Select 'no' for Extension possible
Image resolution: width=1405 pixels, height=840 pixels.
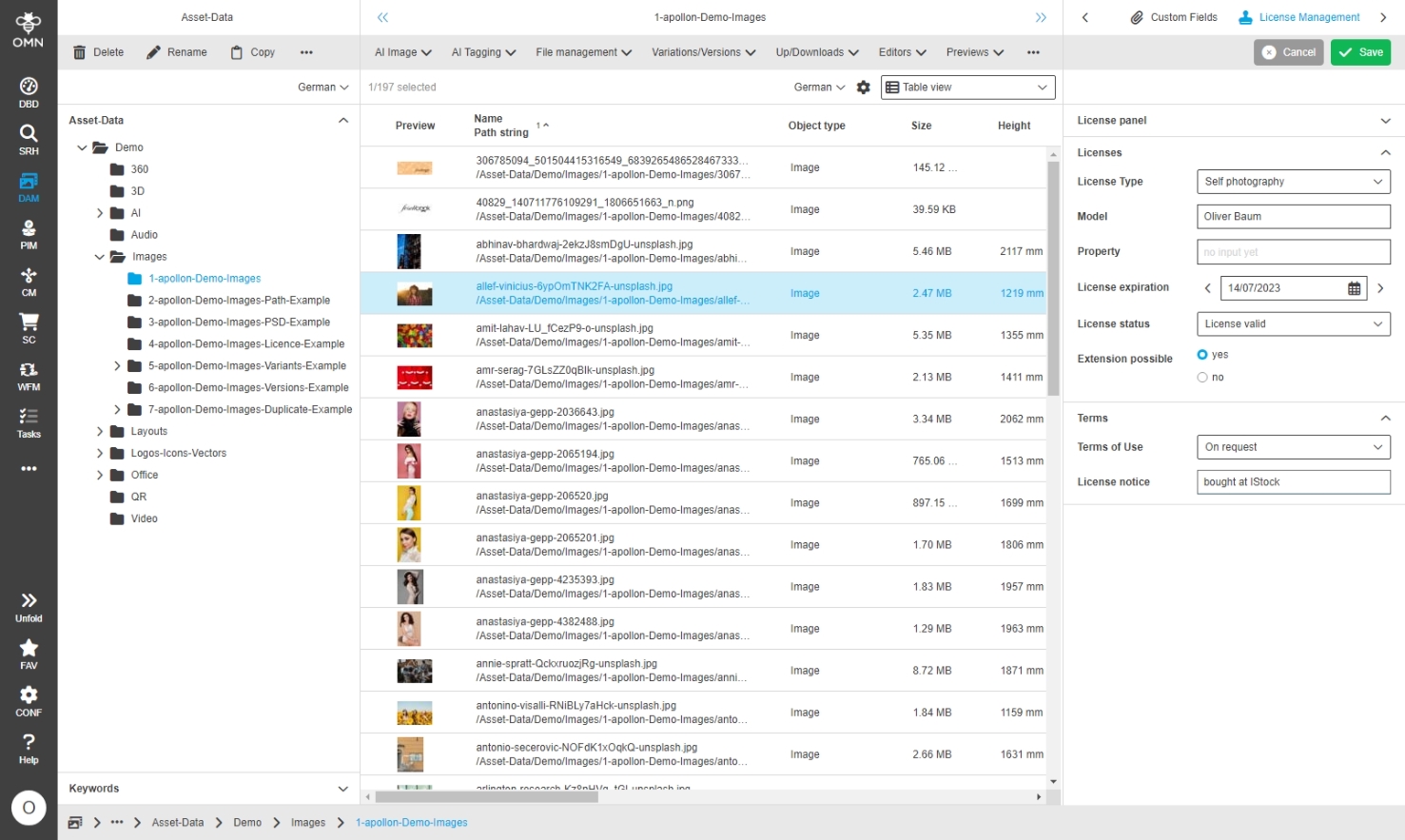(x=1202, y=378)
